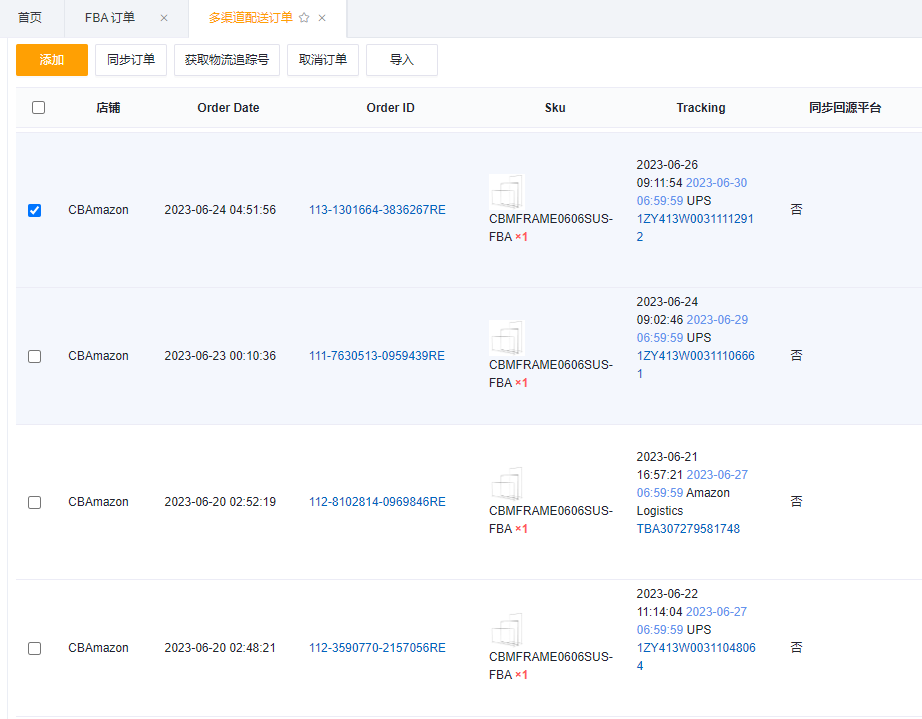Viewport: 922px width, 719px height.
Task: Open product thumbnail for order 112-3590770-2157056RE
Action: click(x=507, y=629)
